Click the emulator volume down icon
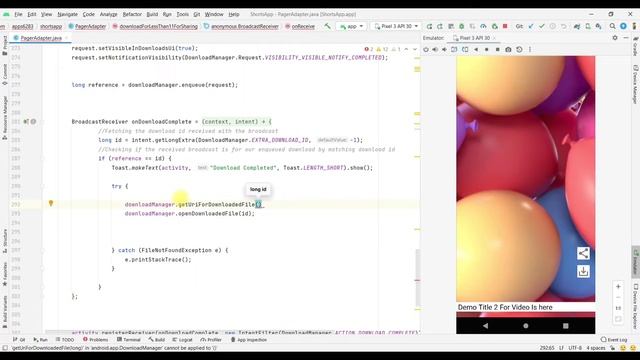 pos(444,49)
